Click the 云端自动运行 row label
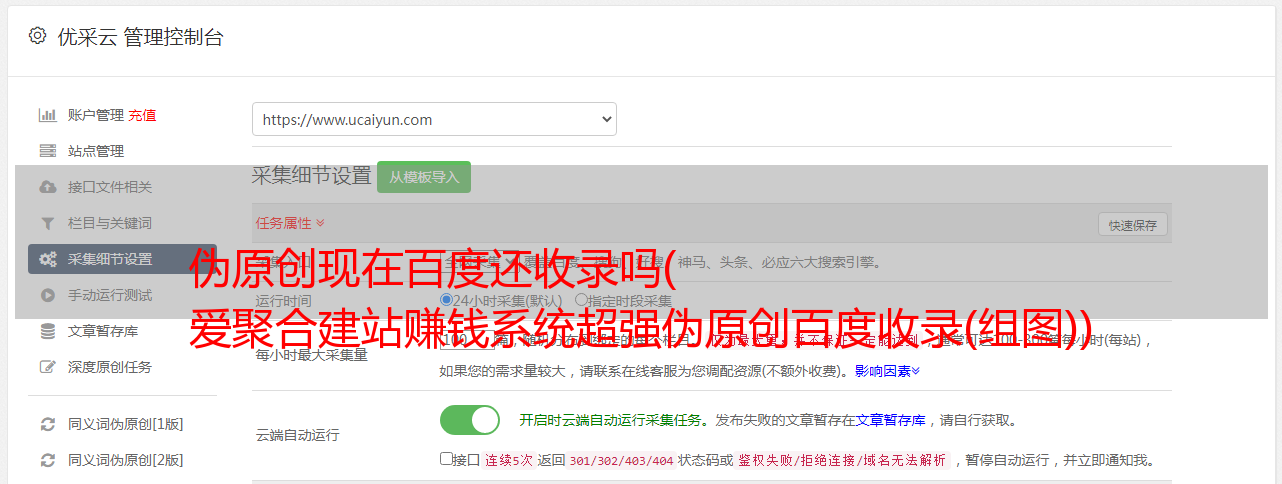The height and width of the screenshot is (484, 1282). coord(298,435)
